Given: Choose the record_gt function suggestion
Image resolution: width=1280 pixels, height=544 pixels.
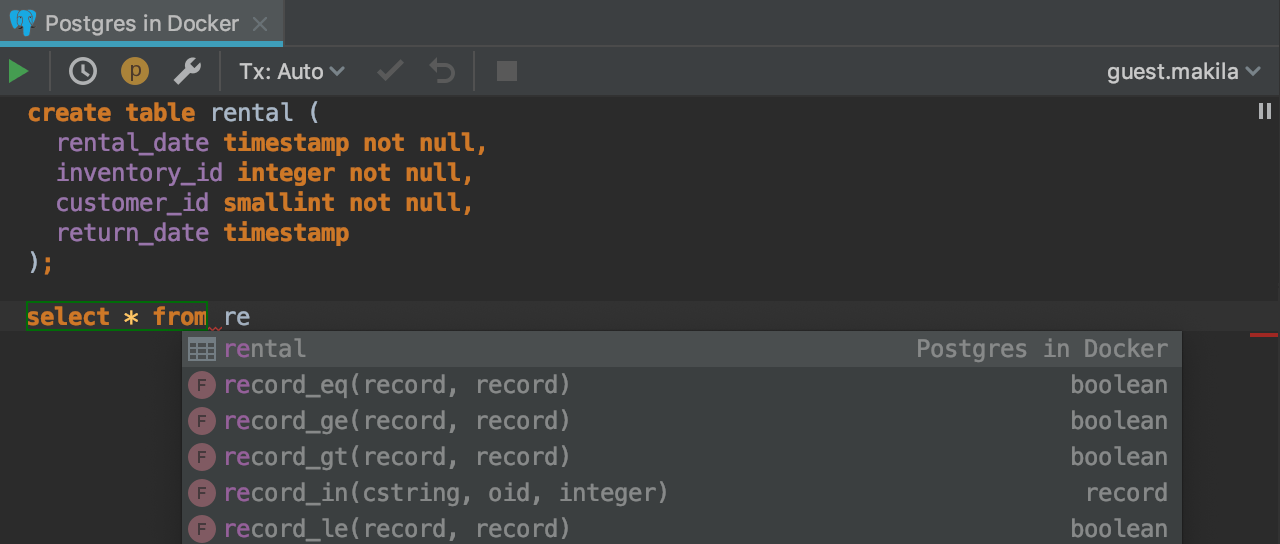Looking at the screenshot, I should click(396, 457).
